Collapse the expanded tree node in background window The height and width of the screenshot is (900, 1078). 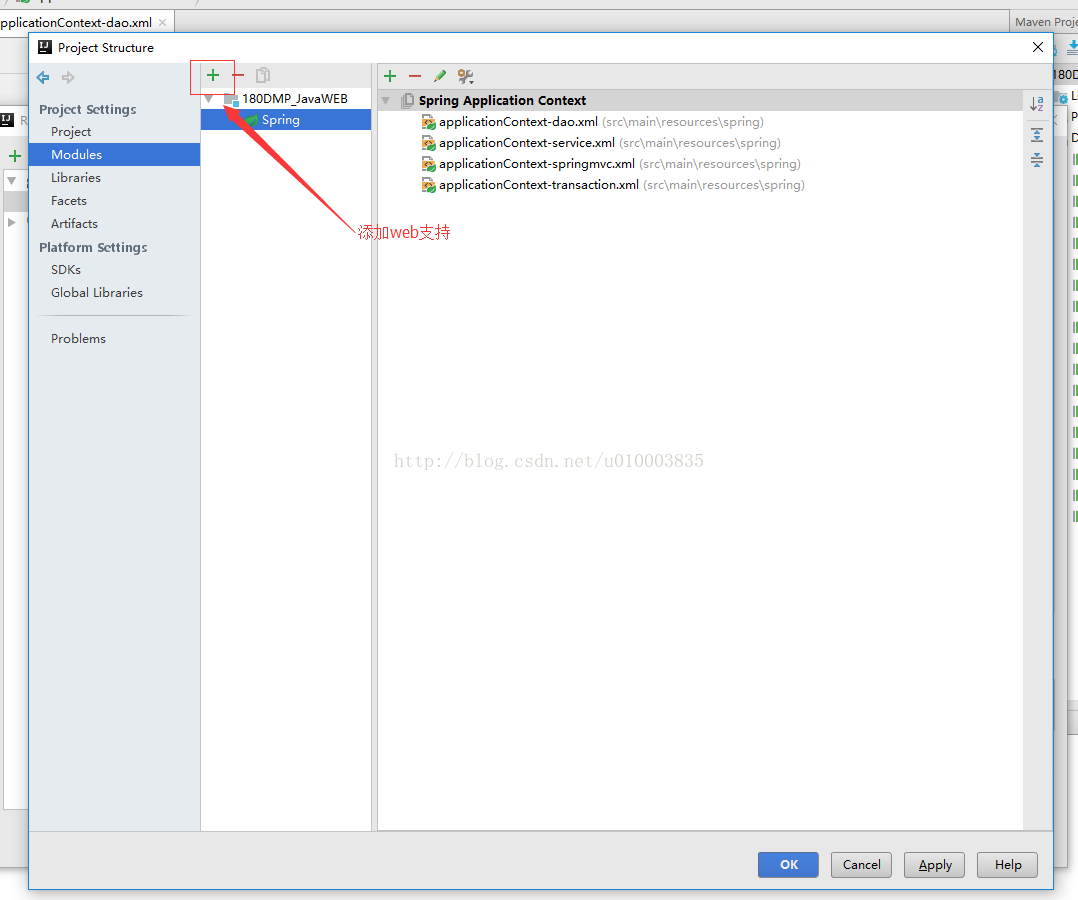[12, 180]
